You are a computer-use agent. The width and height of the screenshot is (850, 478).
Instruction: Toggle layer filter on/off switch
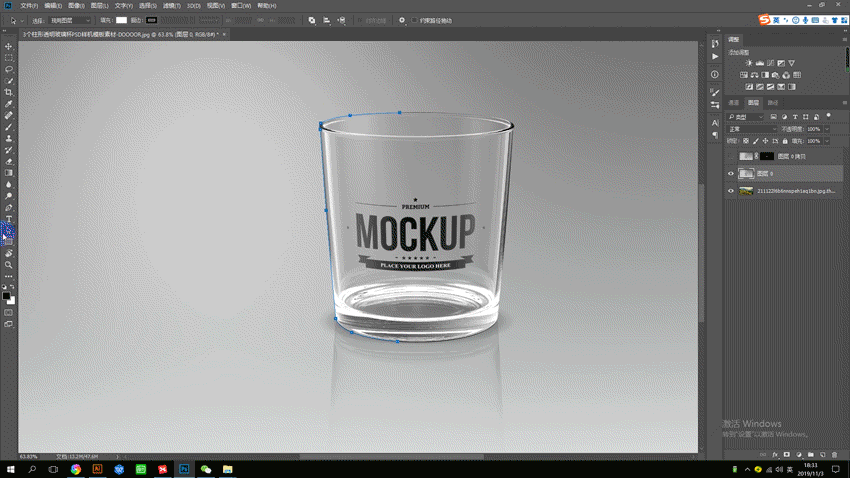pos(828,116)
